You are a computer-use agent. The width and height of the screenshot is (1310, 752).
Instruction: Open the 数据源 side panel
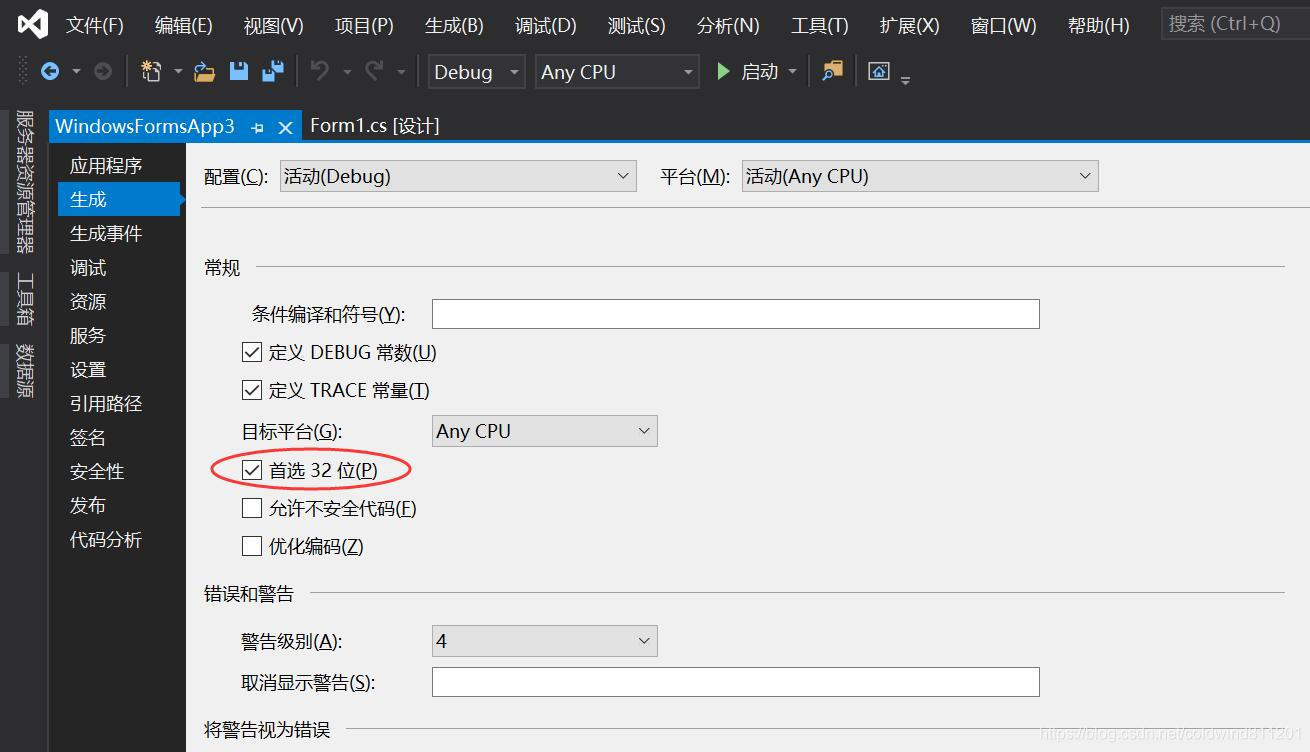point(25,371)
